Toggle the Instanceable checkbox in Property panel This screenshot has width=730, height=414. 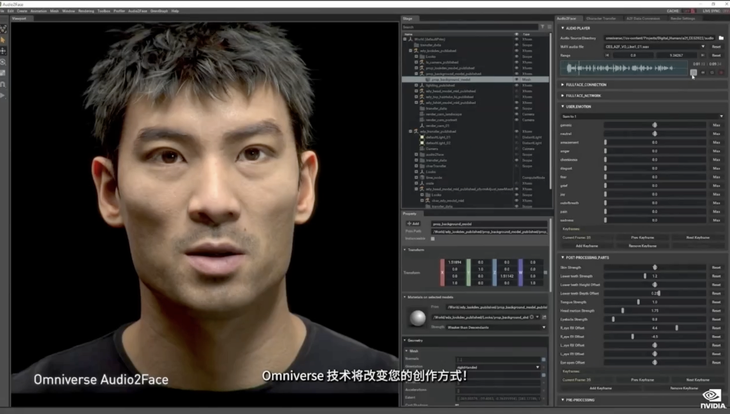pos(433,238)
